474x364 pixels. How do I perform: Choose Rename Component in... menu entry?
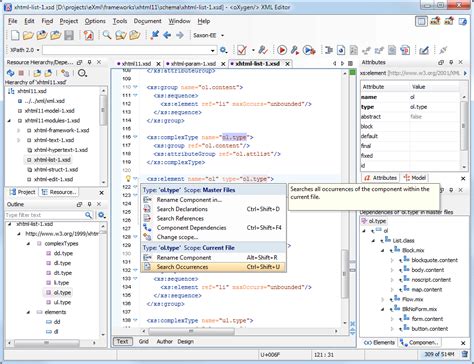point(213,200)
